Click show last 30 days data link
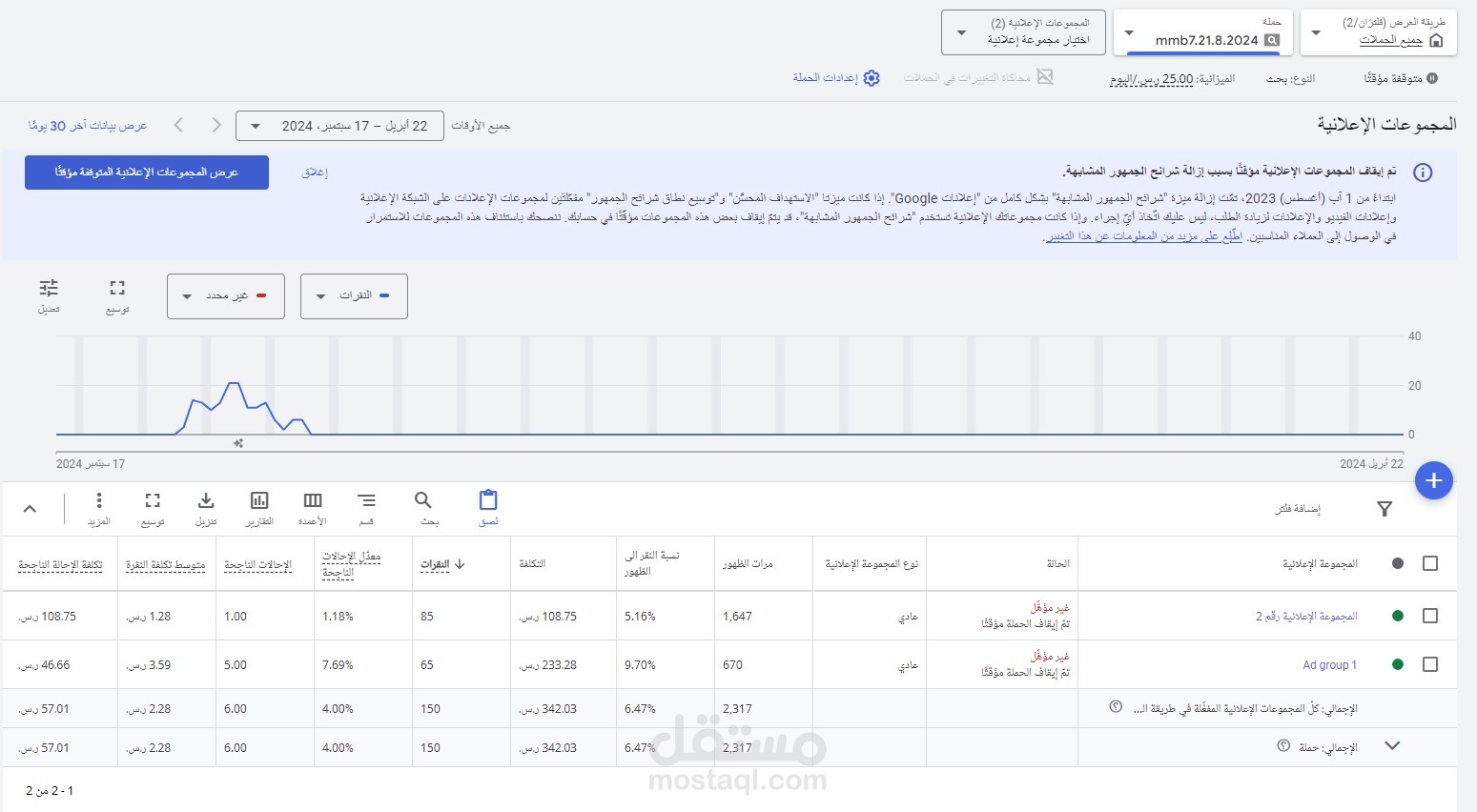This screenshot has width=1477, height=812. click(88, 126)
